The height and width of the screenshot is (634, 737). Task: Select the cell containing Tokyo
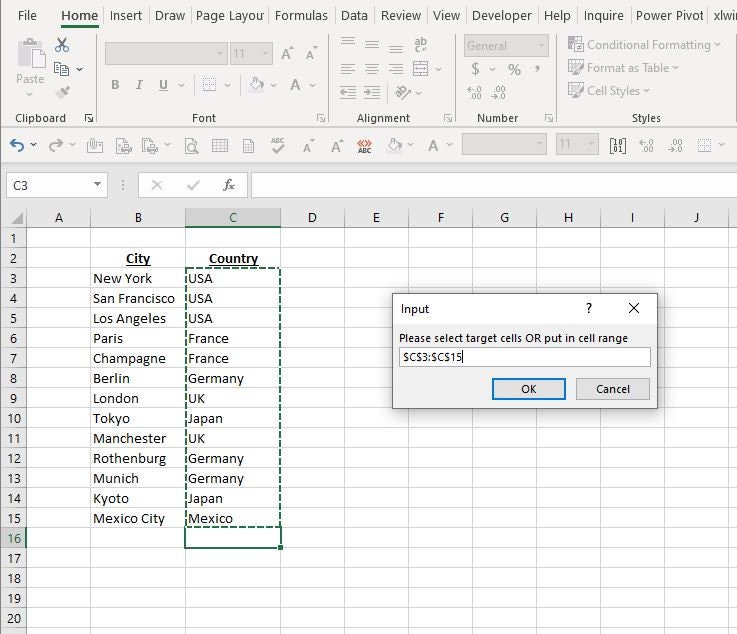(x=138, y=418)
